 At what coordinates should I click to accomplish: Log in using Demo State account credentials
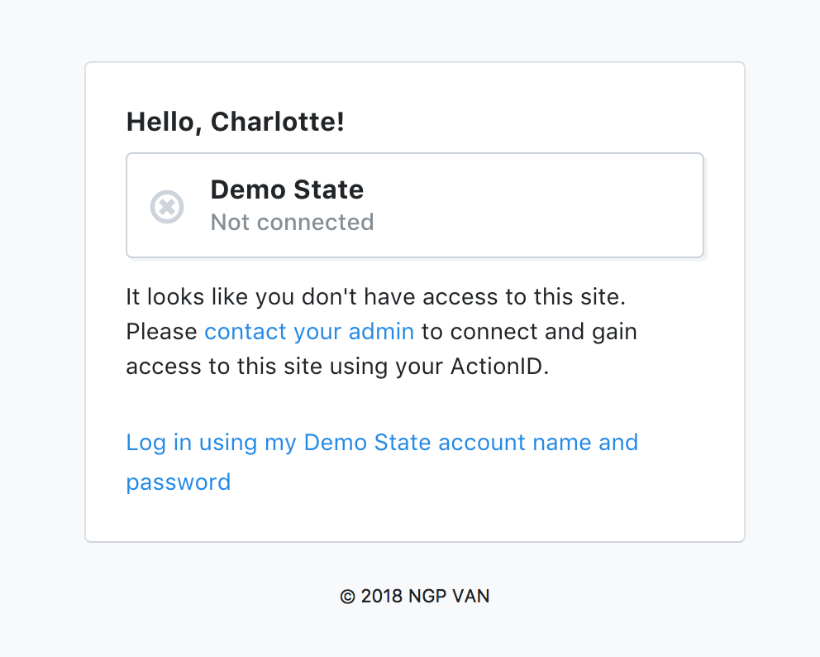point(381,442)
